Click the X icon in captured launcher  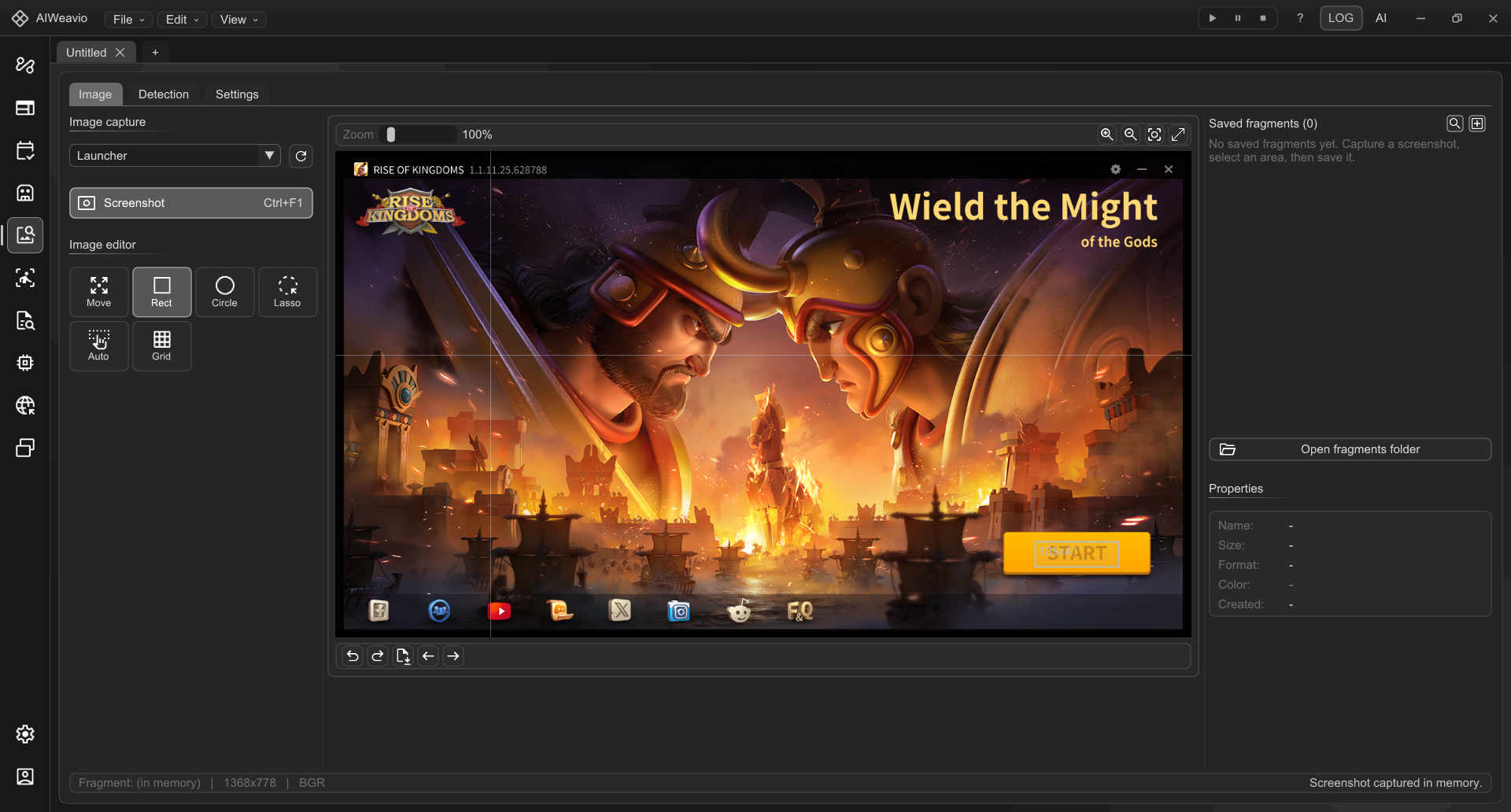[620, 611]
